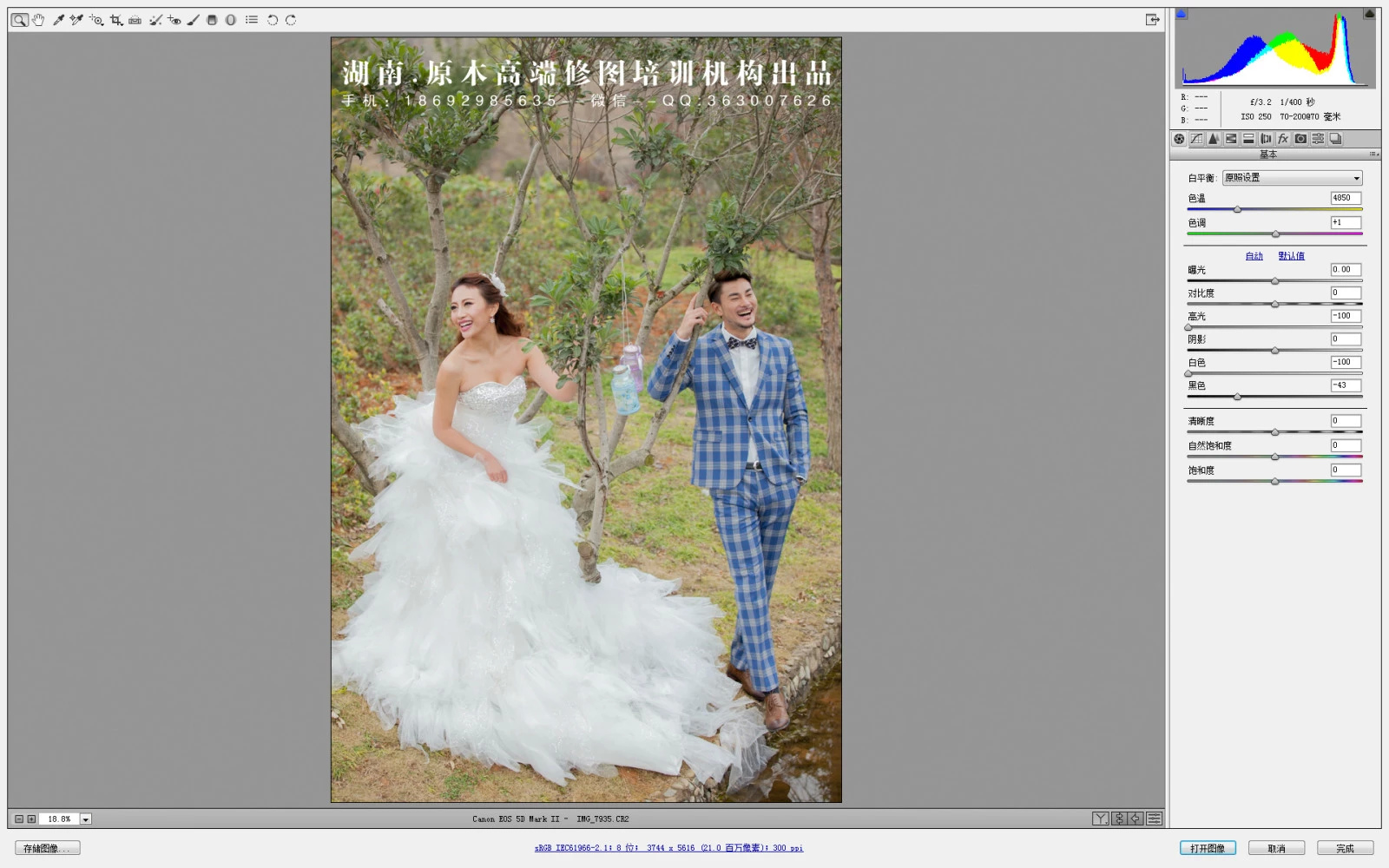Click the wedding photo preview image
1389x868 pixels.
coord(586,419)
